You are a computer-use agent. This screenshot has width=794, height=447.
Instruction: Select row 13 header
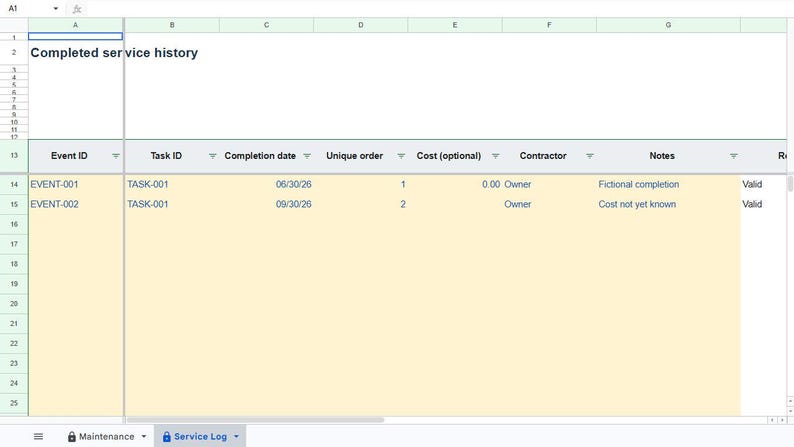click(x=14, y=155)
